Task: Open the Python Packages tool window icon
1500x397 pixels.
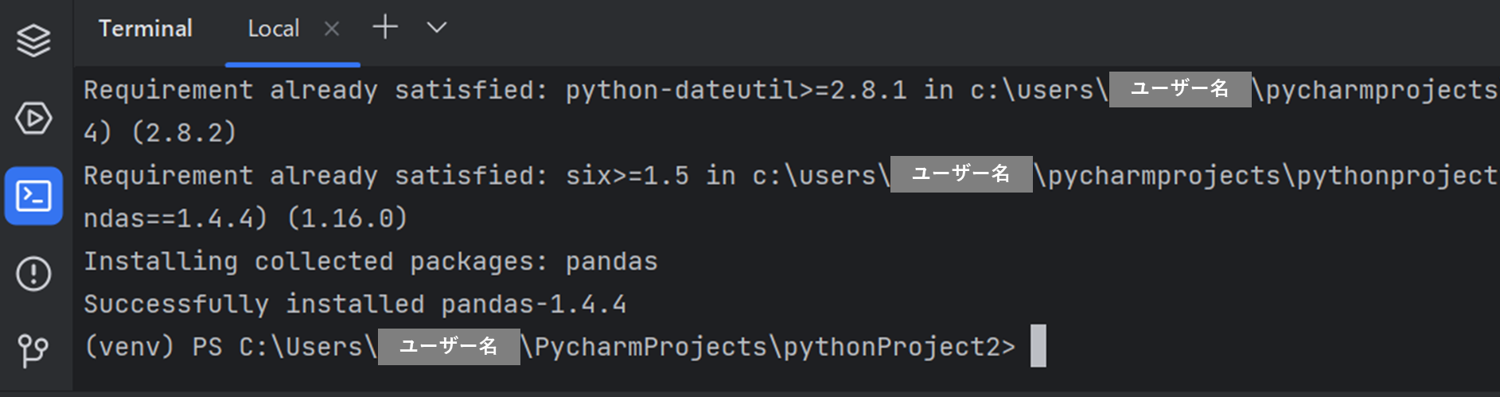Action: pos(34,41)
